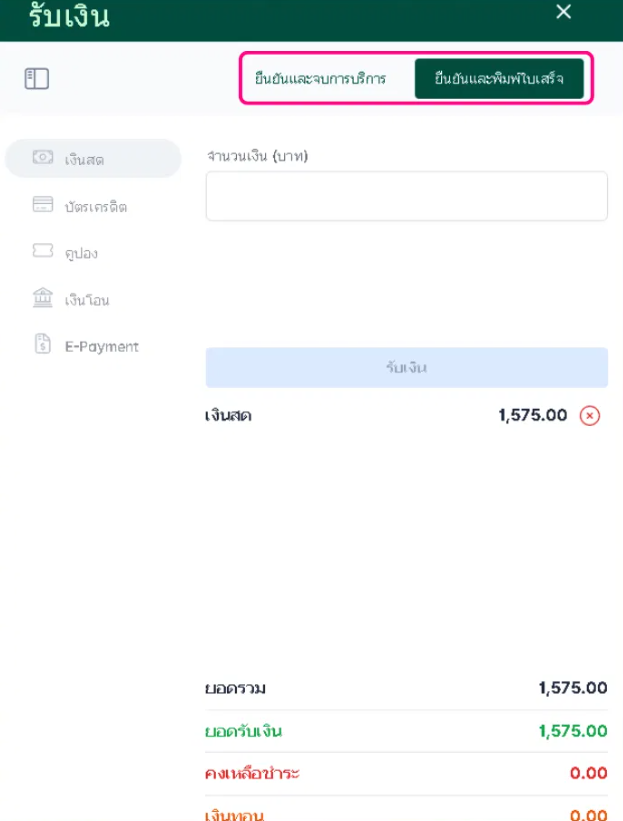Click the จำนวนเงิน (บาท) field label

pyautogui.click(x=256, y=156)
